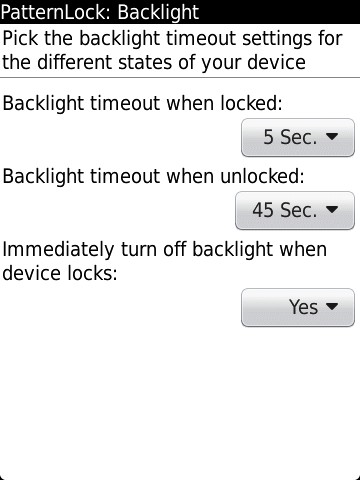The image size is (360, 480).
Task: Select the '45 Sec.' value text
Action: pos(284,210)
